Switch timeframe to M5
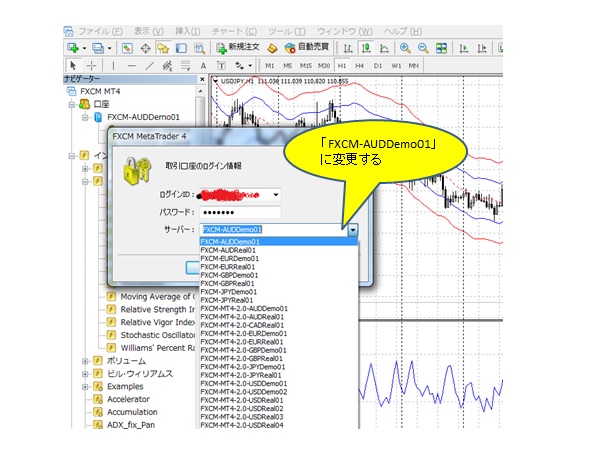 (x=287, y=66)
